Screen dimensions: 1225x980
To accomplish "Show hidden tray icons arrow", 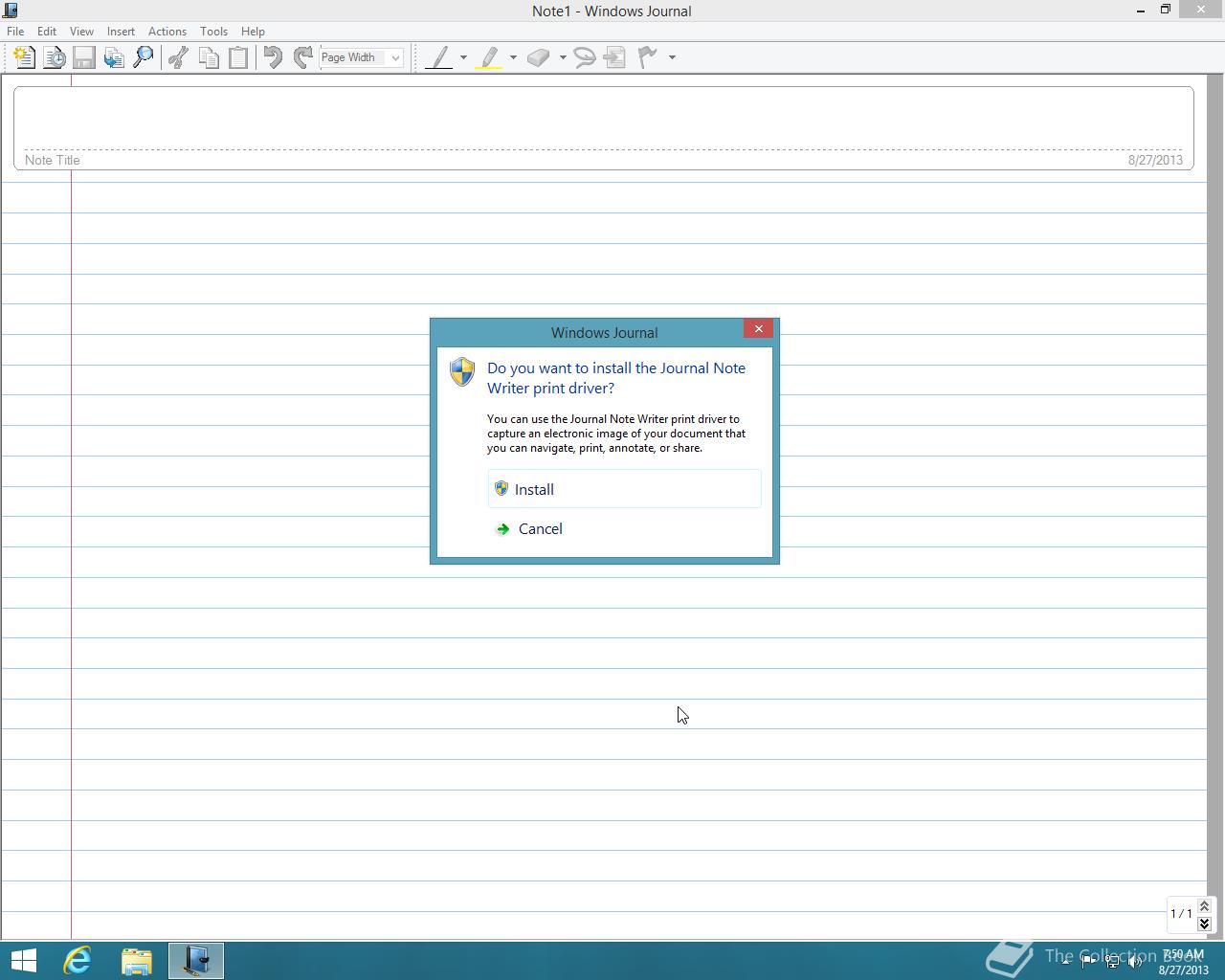I will point(1065,961).
